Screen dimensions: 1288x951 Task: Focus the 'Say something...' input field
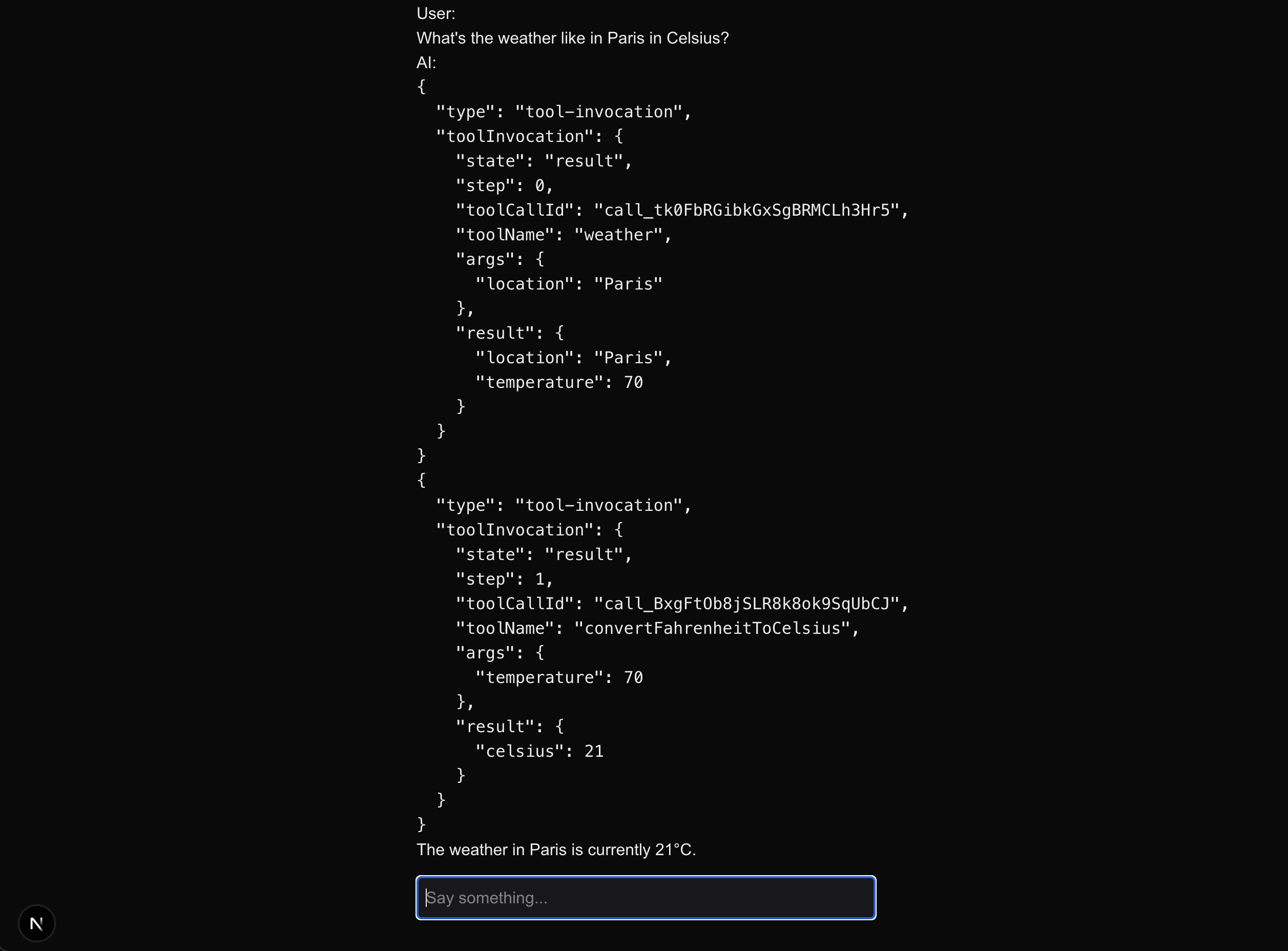click(x=646, y=898)
